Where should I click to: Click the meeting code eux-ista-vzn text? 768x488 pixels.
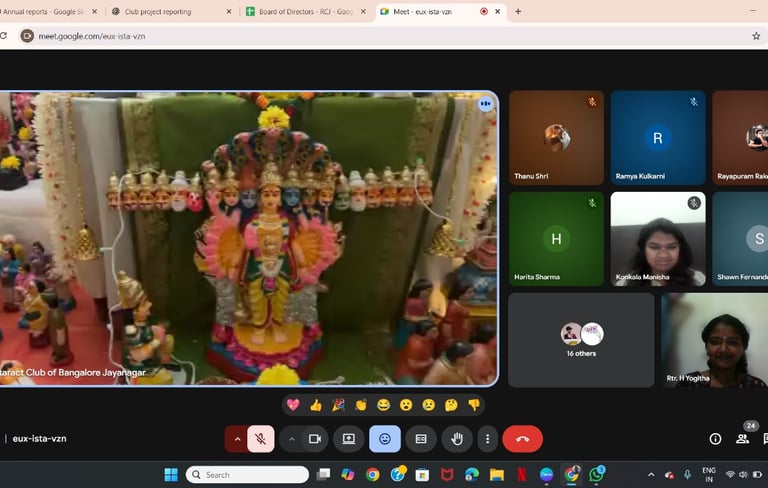(x=39, y=439)
